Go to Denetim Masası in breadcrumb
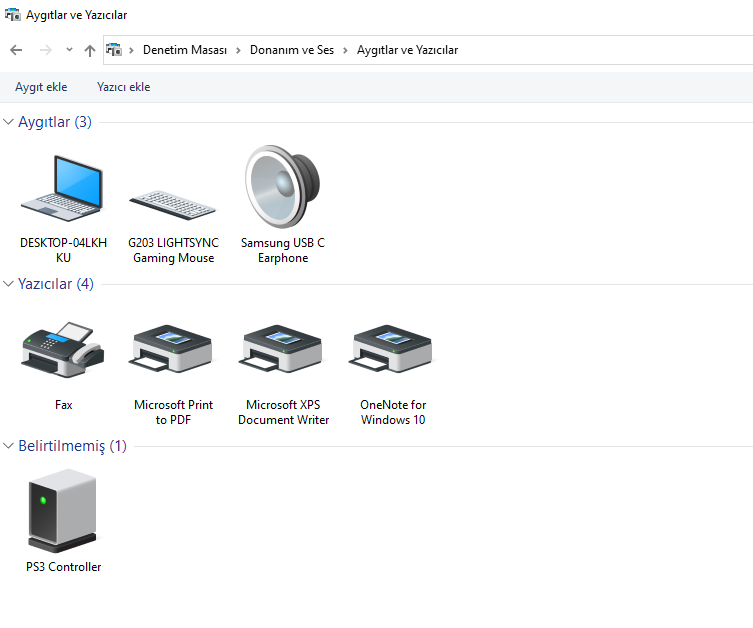Viewport: 753px width, 628px height. (x=185, y=50)
